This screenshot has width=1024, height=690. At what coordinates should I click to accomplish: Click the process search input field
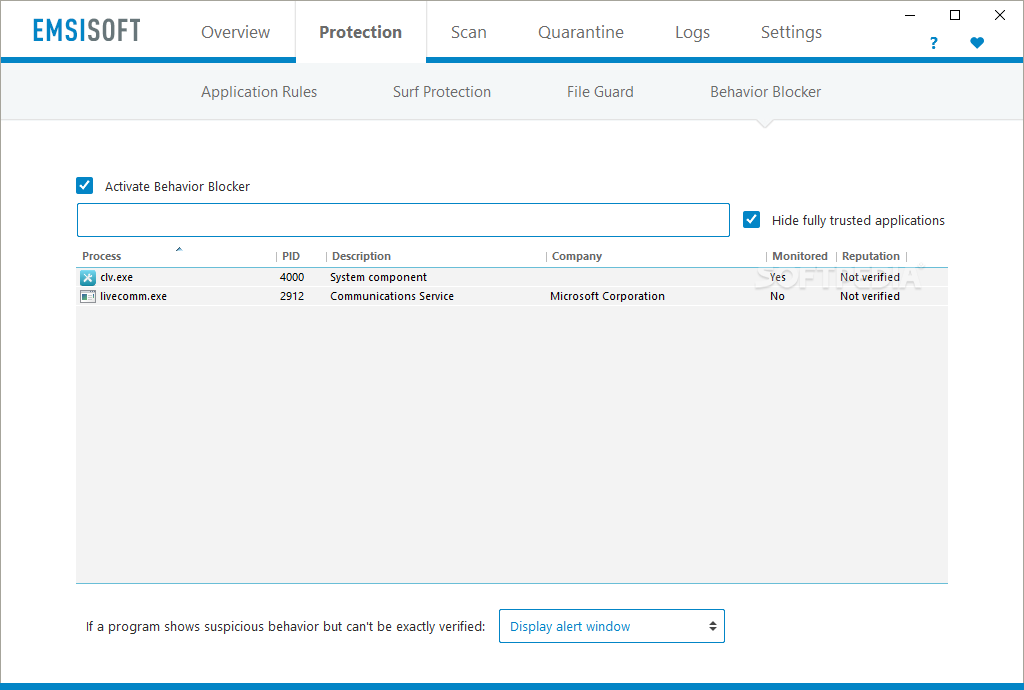pyautogui.click(x=403, y=220)
